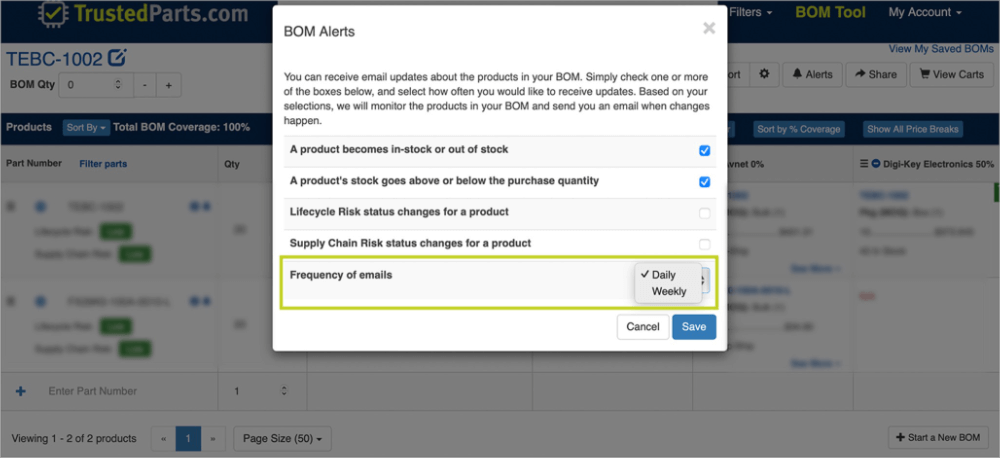Uncheck stock above or below quantity alert

coord(705,182)
